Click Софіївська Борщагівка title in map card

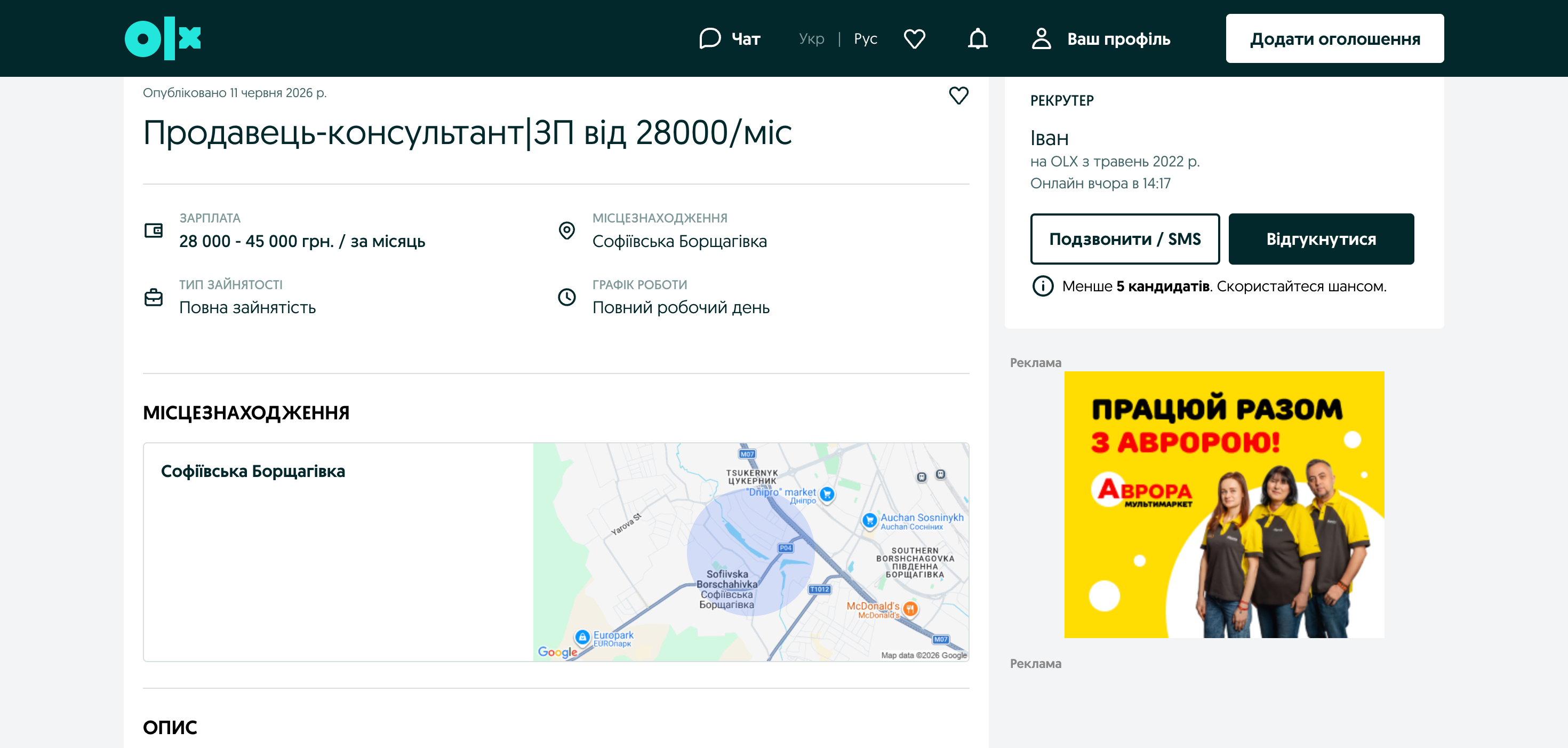253,471
